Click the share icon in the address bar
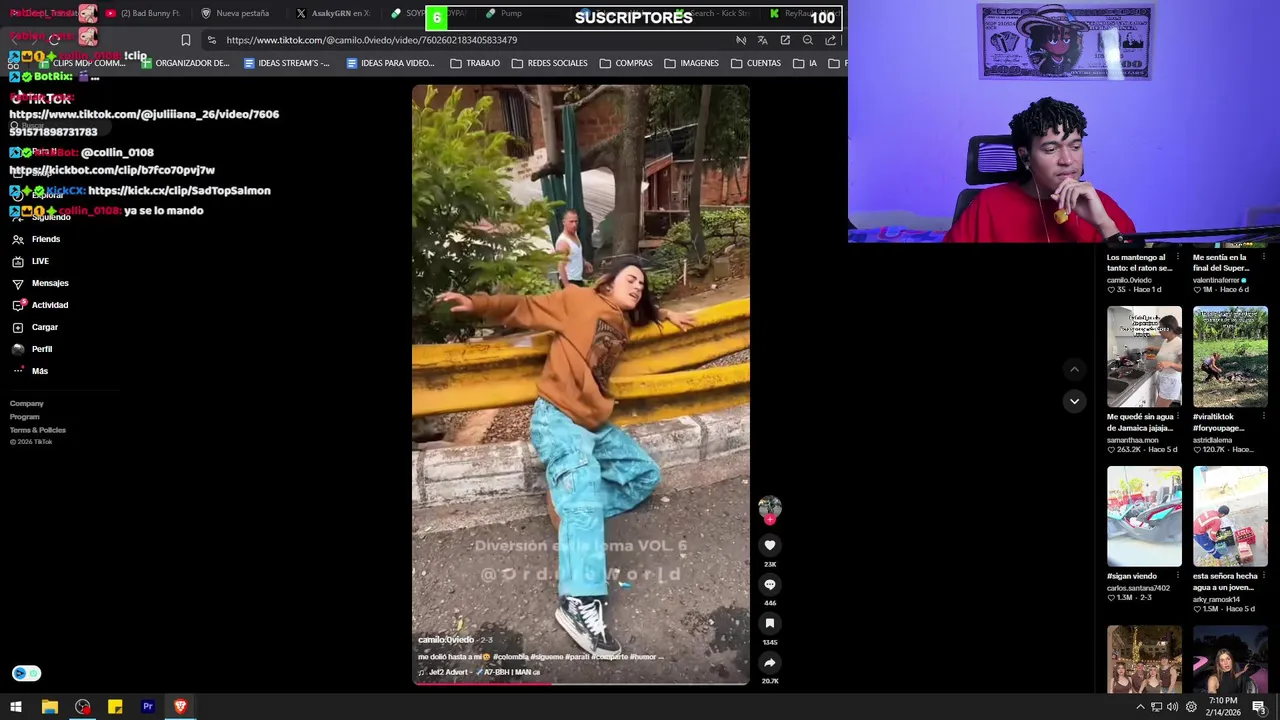1280x720 pixels. pos(831,40)
